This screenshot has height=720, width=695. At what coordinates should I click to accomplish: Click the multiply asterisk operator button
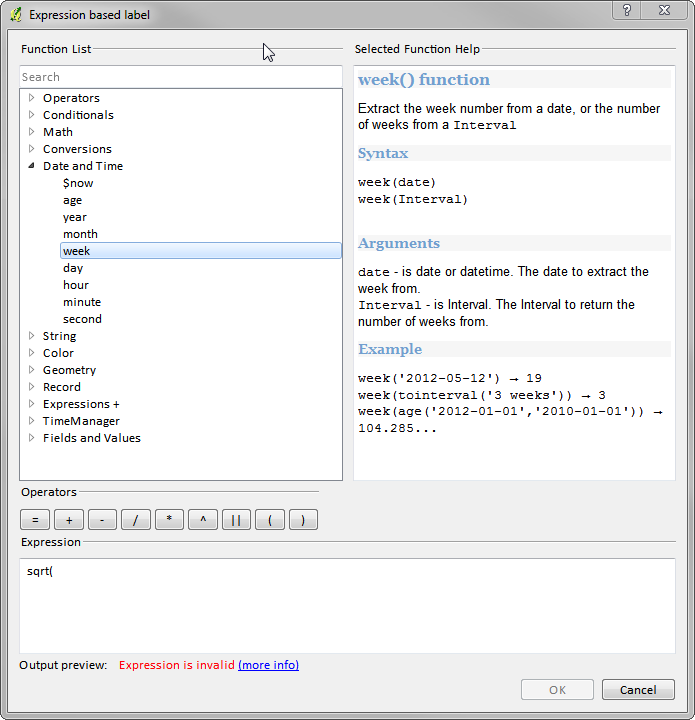(169, 520)
